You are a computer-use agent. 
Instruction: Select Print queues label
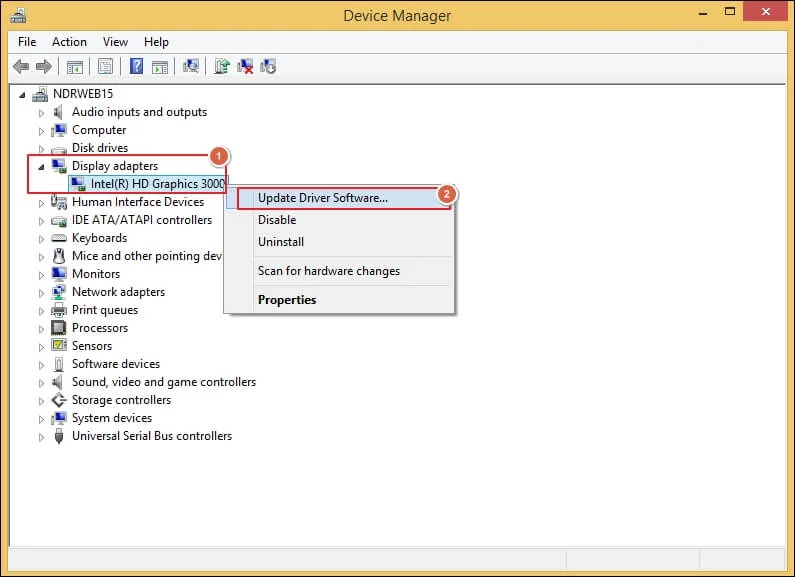tap(105, 310)
